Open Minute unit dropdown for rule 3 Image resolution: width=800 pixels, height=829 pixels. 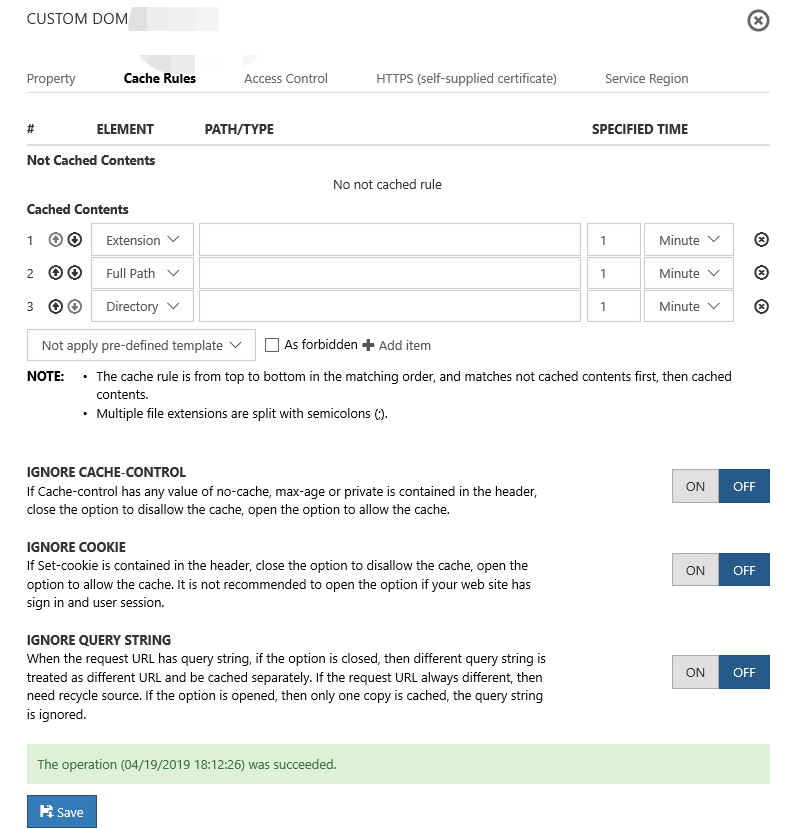tap(689, 306)
